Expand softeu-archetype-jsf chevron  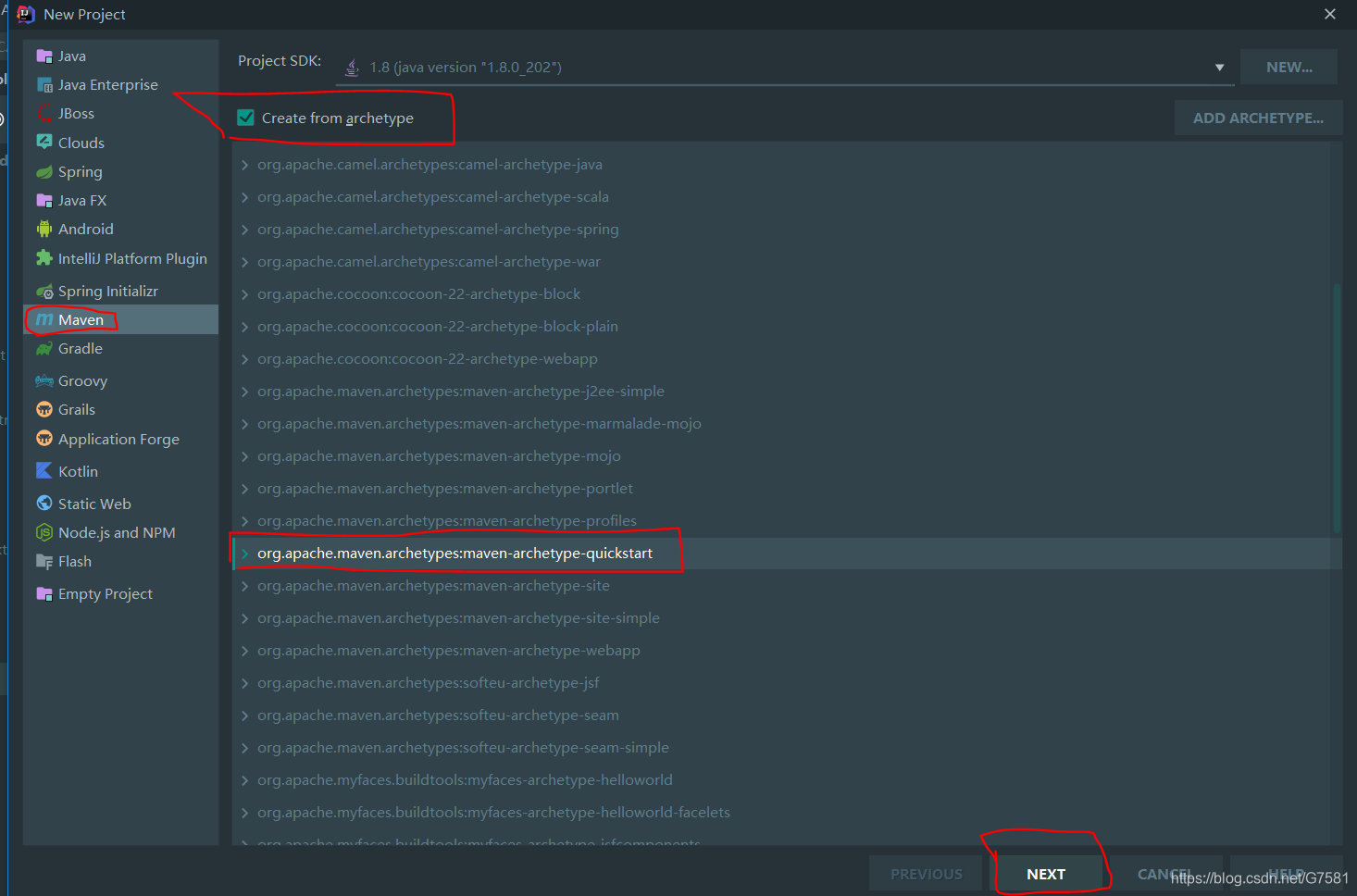click(244, 683)
